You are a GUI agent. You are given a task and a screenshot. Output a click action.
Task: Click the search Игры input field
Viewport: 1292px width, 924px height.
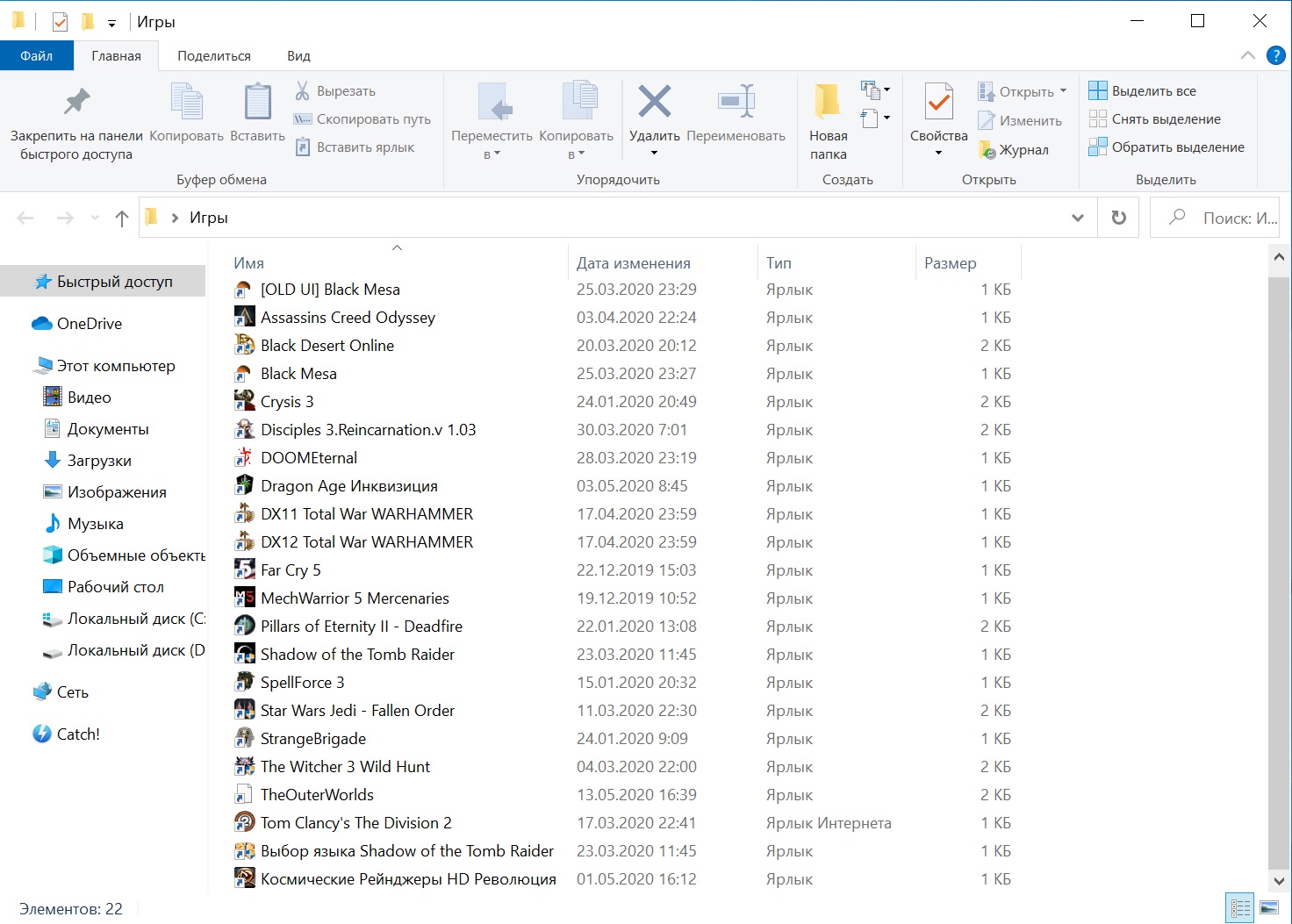(1214, 218)
